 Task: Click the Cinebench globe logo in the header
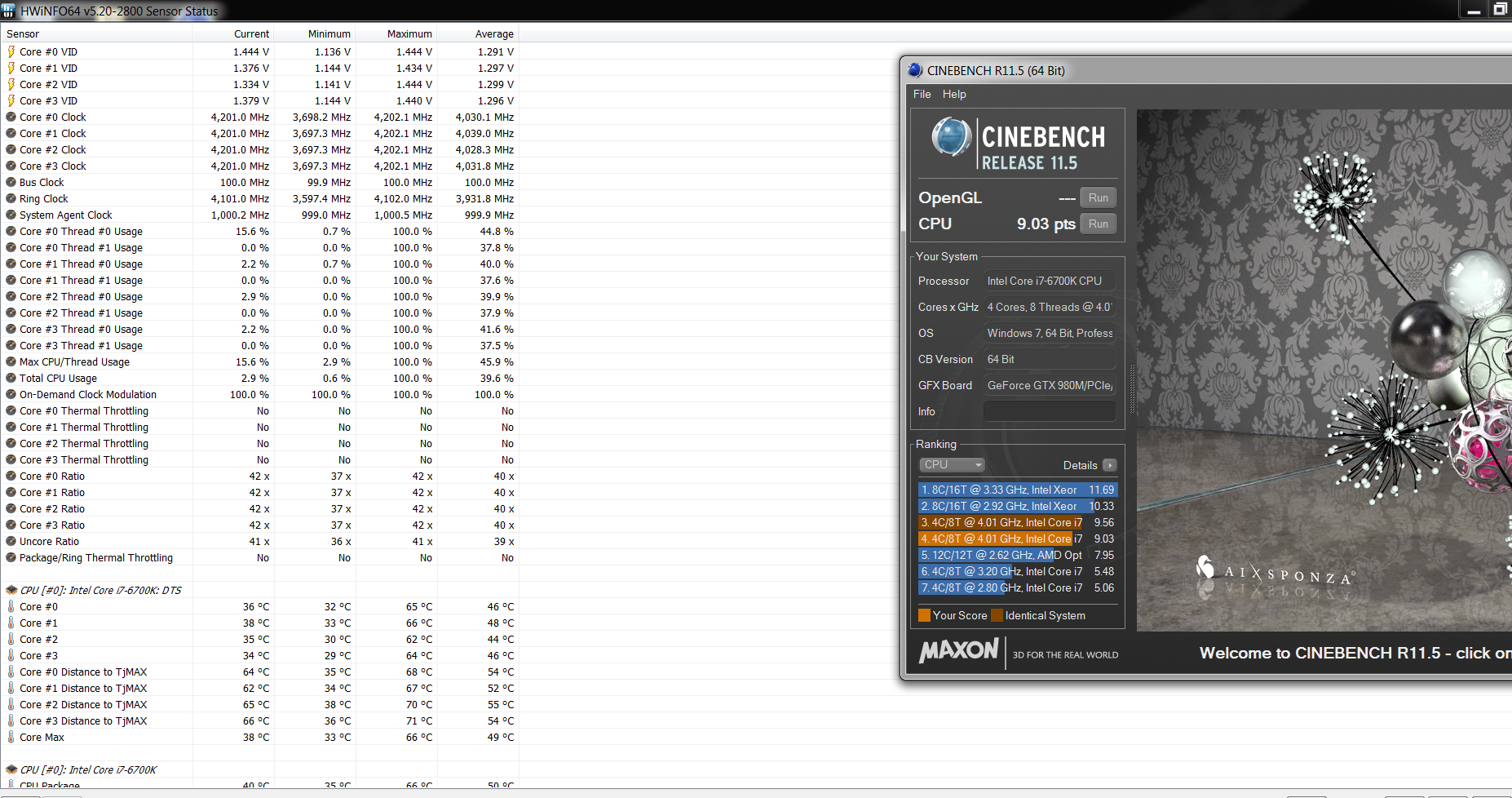point(952,136)
